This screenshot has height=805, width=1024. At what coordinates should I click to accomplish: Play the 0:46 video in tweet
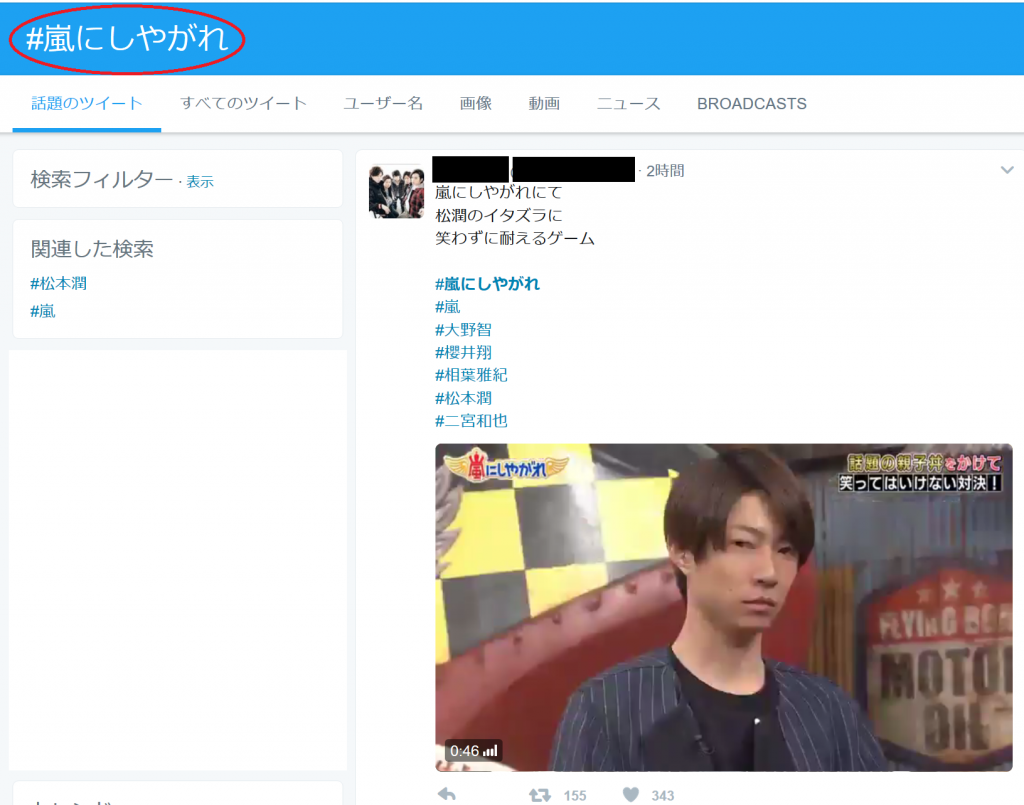(x=724, y=607)
